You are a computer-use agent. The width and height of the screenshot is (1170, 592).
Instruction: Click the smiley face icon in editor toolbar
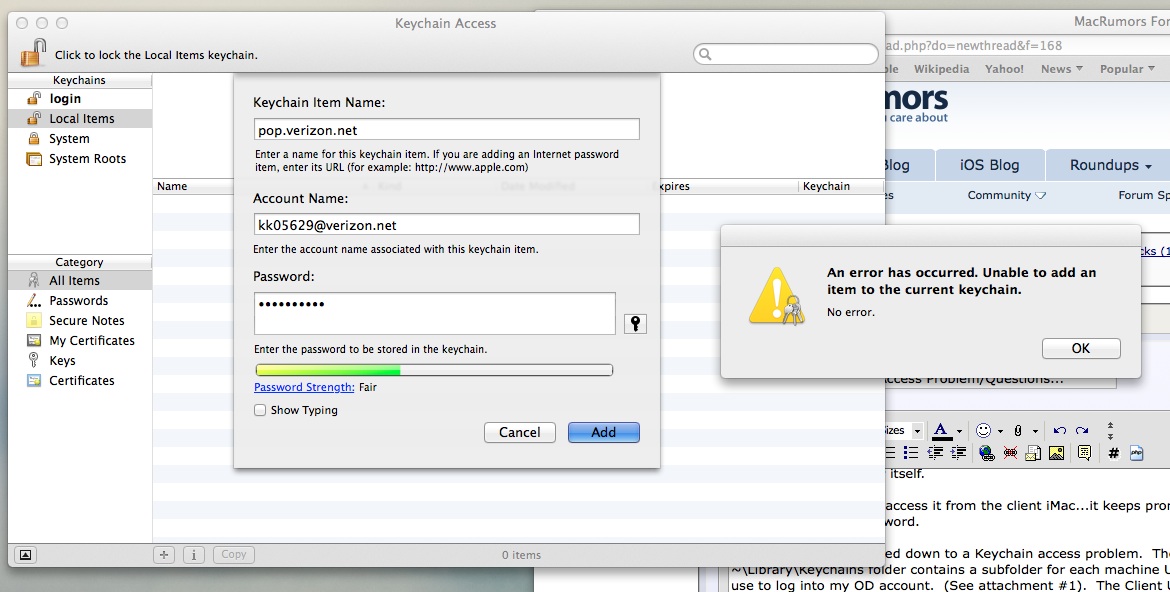click(983, 431)
